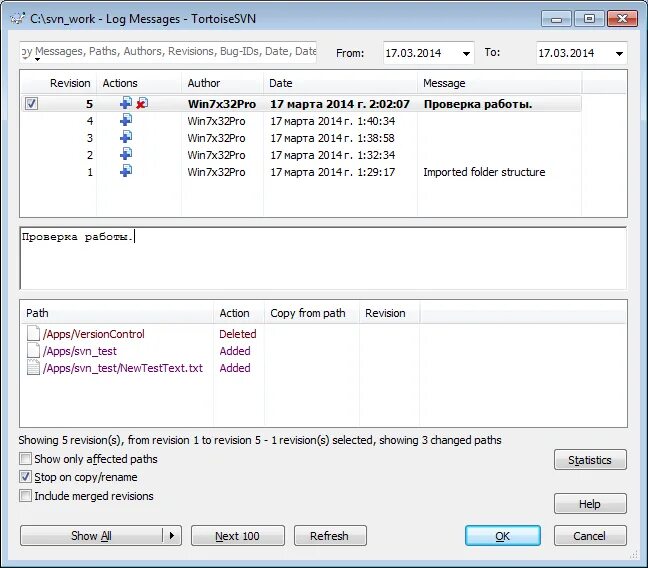Viewport: 648px width, 568px height.
Task: Select revision 2 in the log
Action: 301,155
